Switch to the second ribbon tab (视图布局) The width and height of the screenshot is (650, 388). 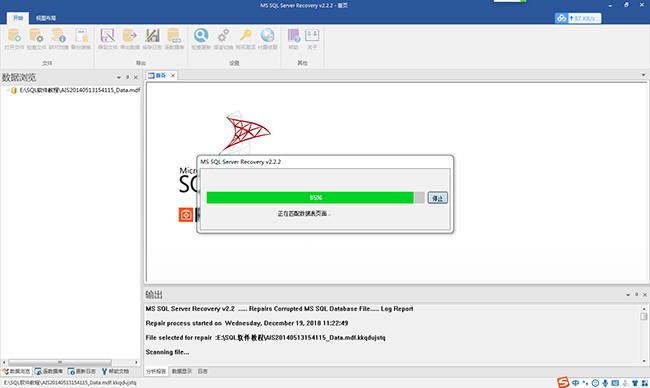(x=46, y=18)
